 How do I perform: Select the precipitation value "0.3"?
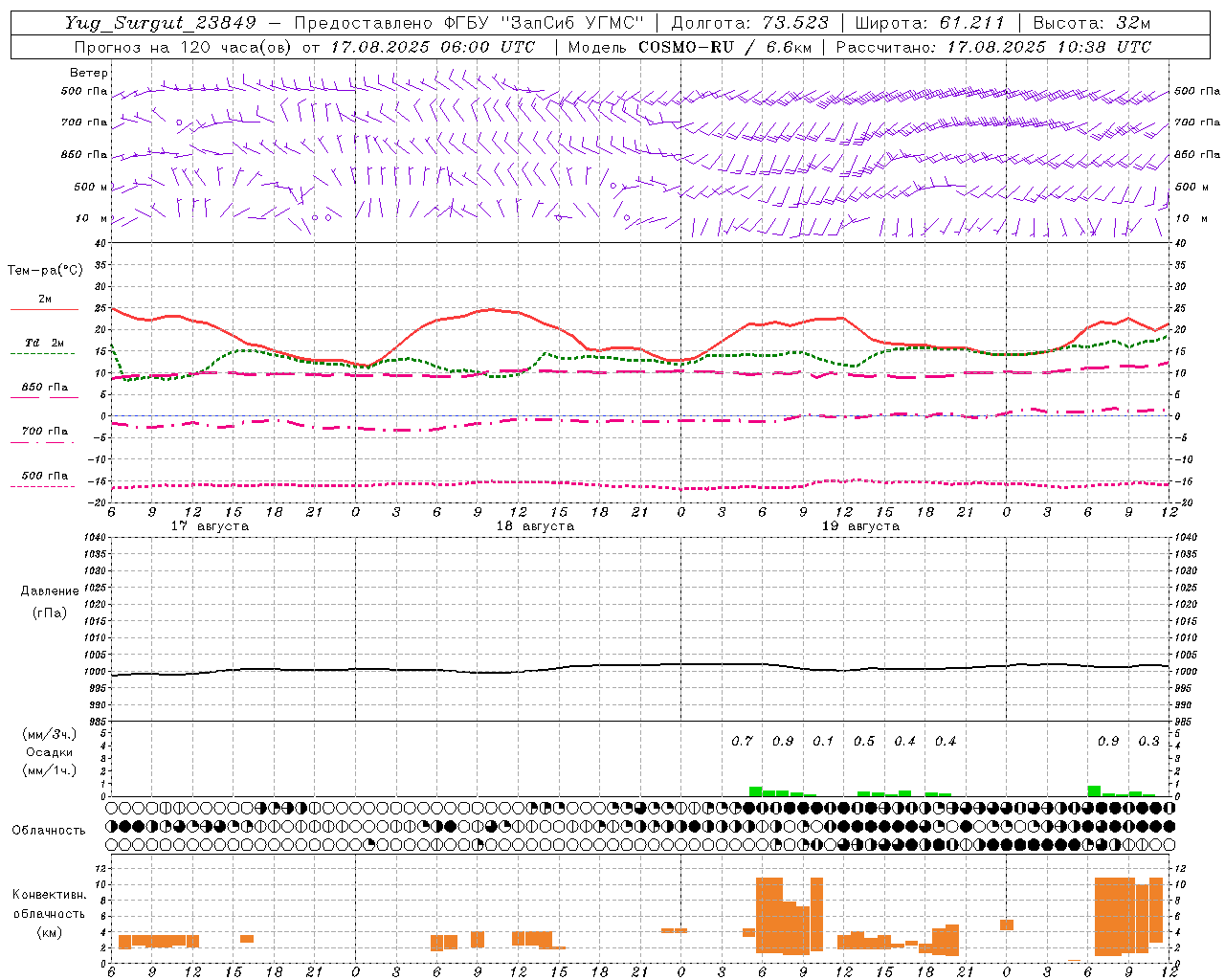[1148, 741]
